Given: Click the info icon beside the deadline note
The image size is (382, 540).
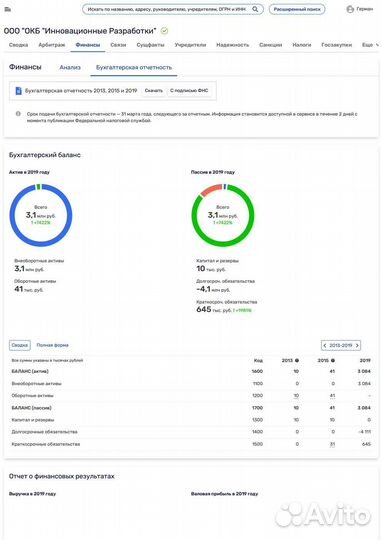Looking at the screenshot, I should click(x=18, y=114).
